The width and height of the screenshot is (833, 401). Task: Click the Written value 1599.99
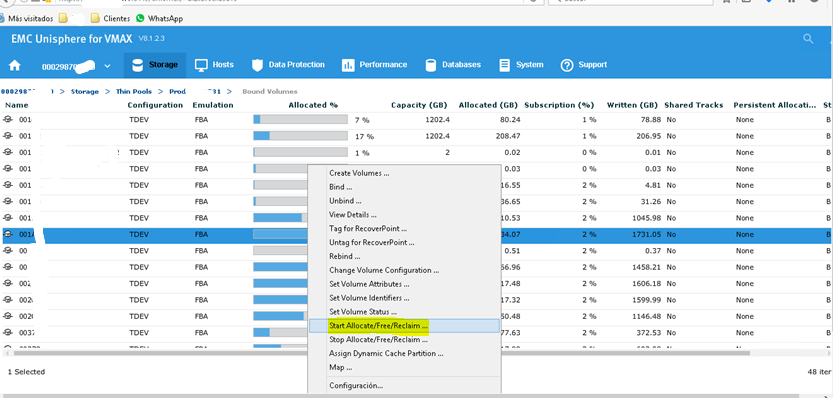point(645,300)
